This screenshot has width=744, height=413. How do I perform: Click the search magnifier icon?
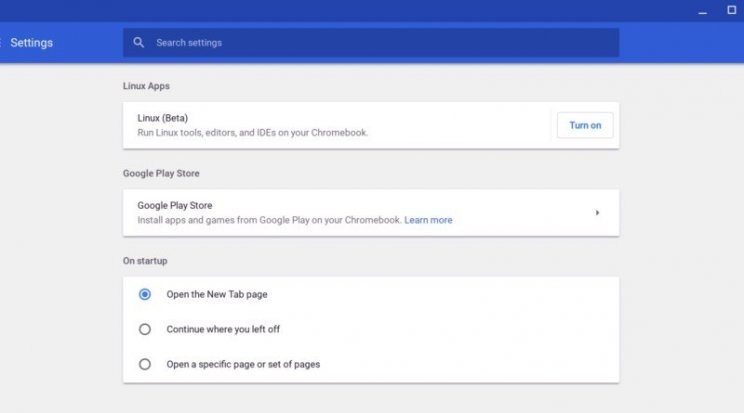click(138, 43)
